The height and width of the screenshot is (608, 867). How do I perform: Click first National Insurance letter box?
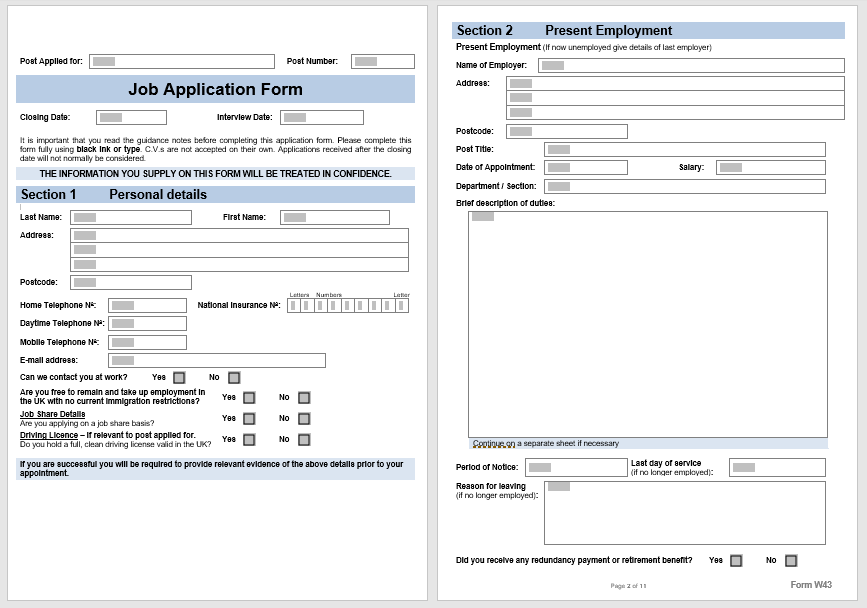[x=294, y=306]
